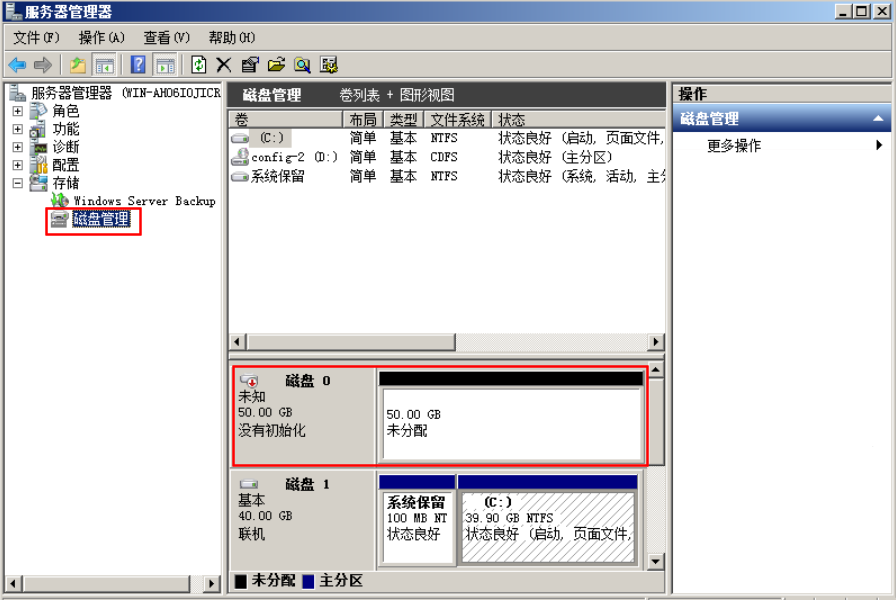Click the black X delete toolbar icon

224,65
